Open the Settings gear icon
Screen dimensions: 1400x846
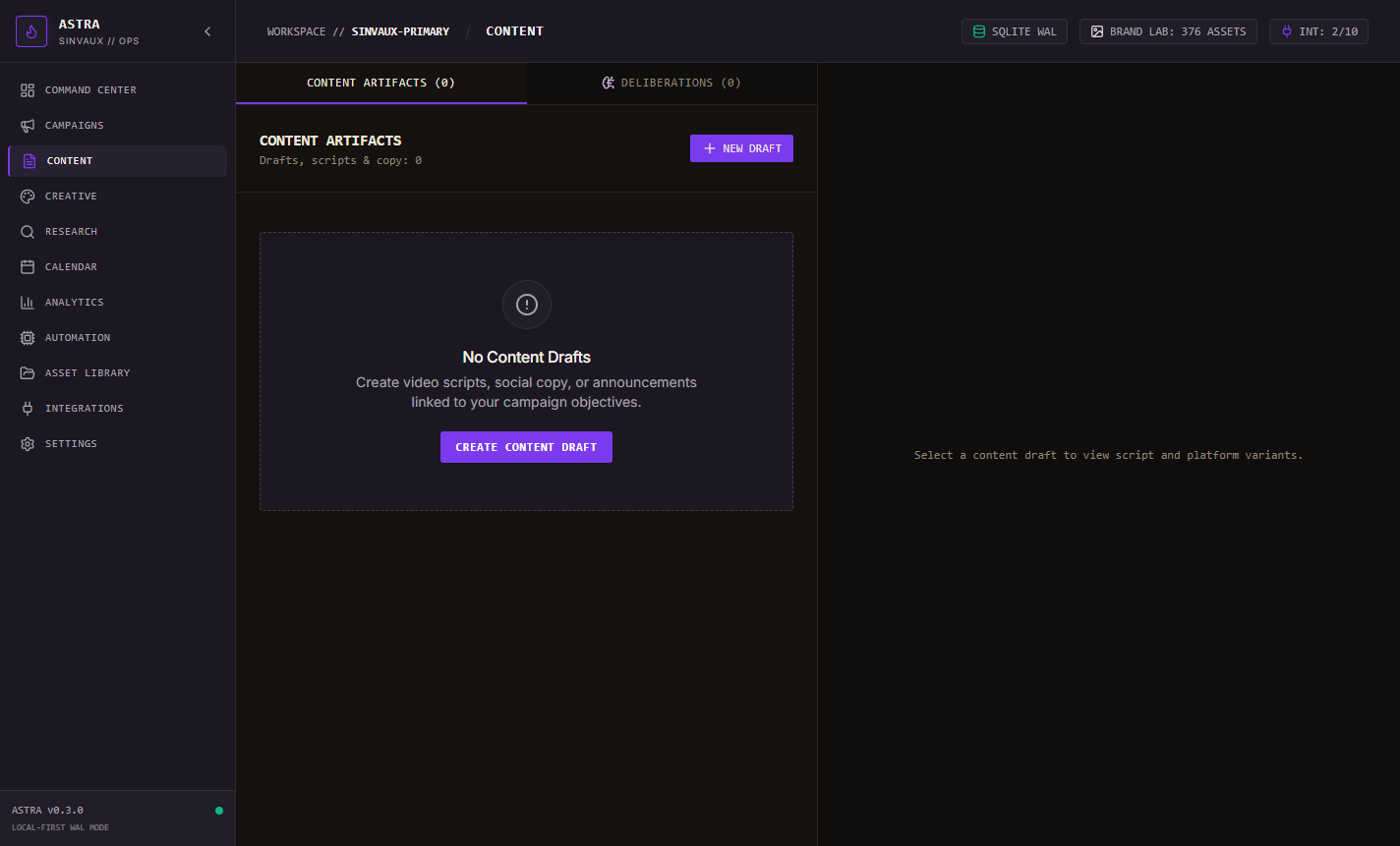click(28, 444)
